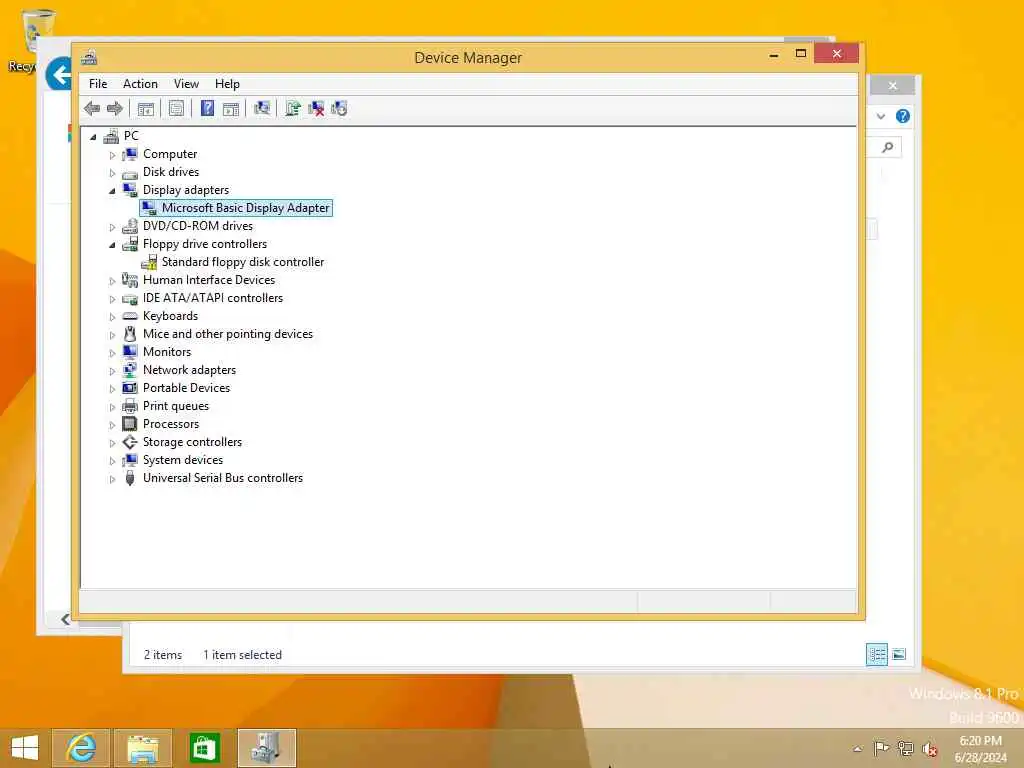Screen dimensions: 1024x768
Task: Expand DVD/CD-ROM drives category
Action: coord(112,227)
